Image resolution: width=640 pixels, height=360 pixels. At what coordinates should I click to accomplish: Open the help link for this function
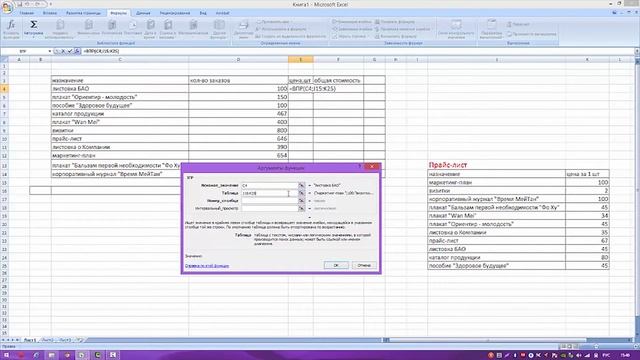[207, 266]
